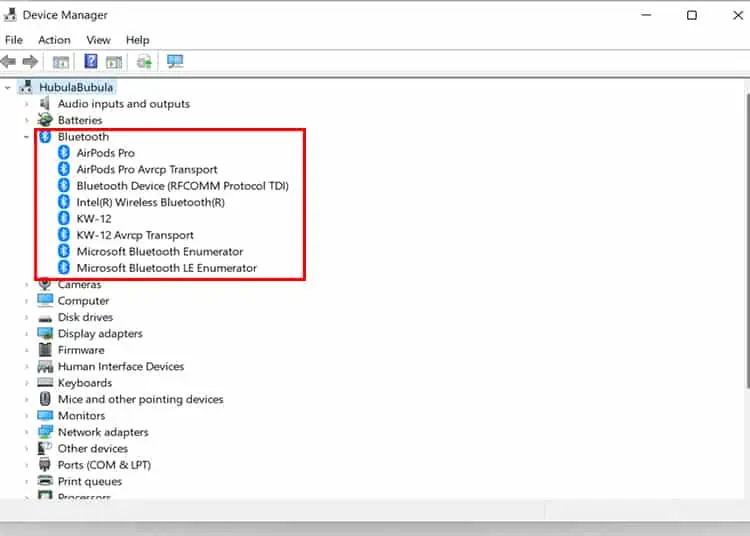Collapse the HubulaBubula root node
The width and height of the screenshot is (750, 536).
[x=8, y=88]
